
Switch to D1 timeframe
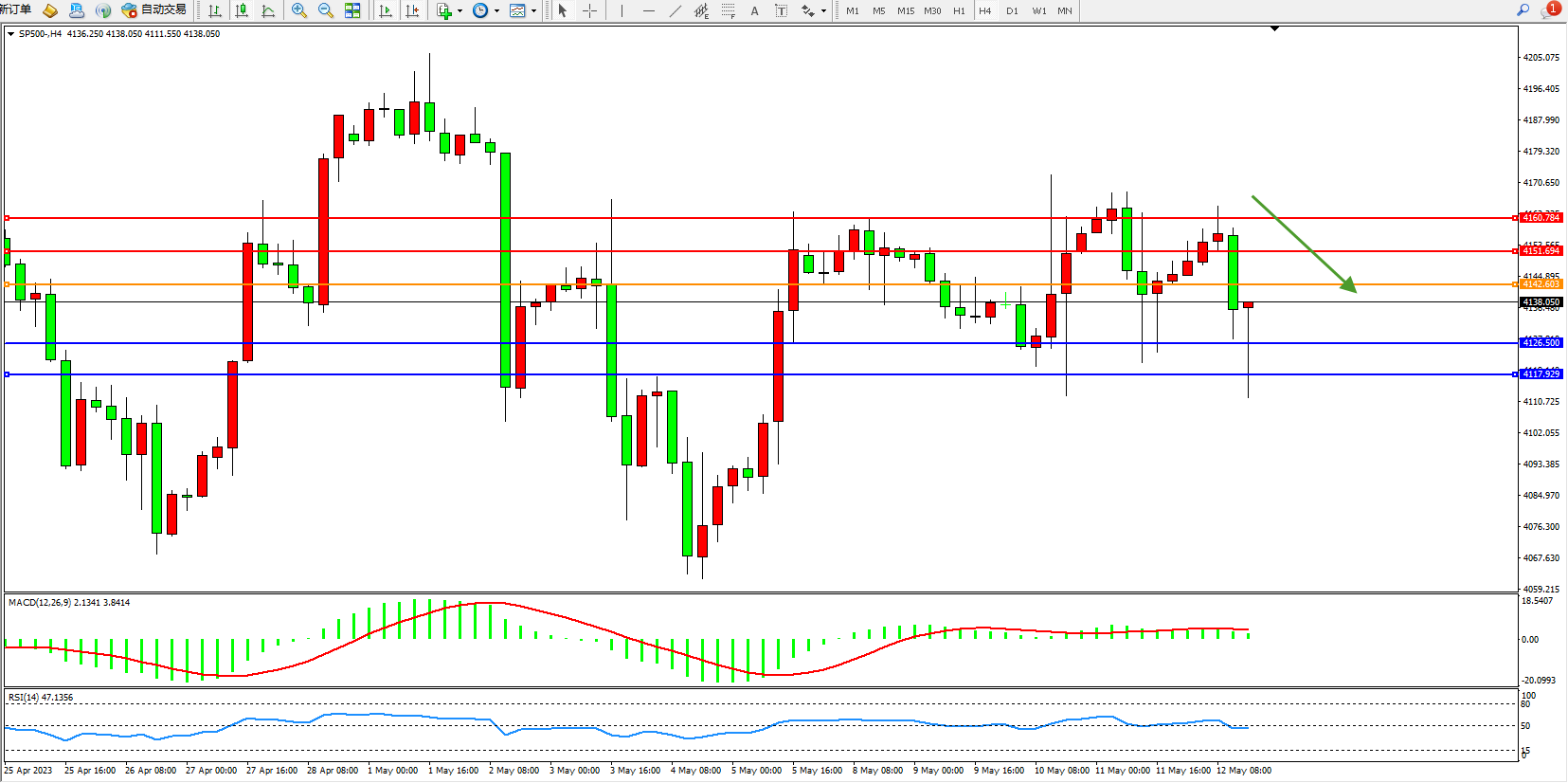tap(1012, 10)
